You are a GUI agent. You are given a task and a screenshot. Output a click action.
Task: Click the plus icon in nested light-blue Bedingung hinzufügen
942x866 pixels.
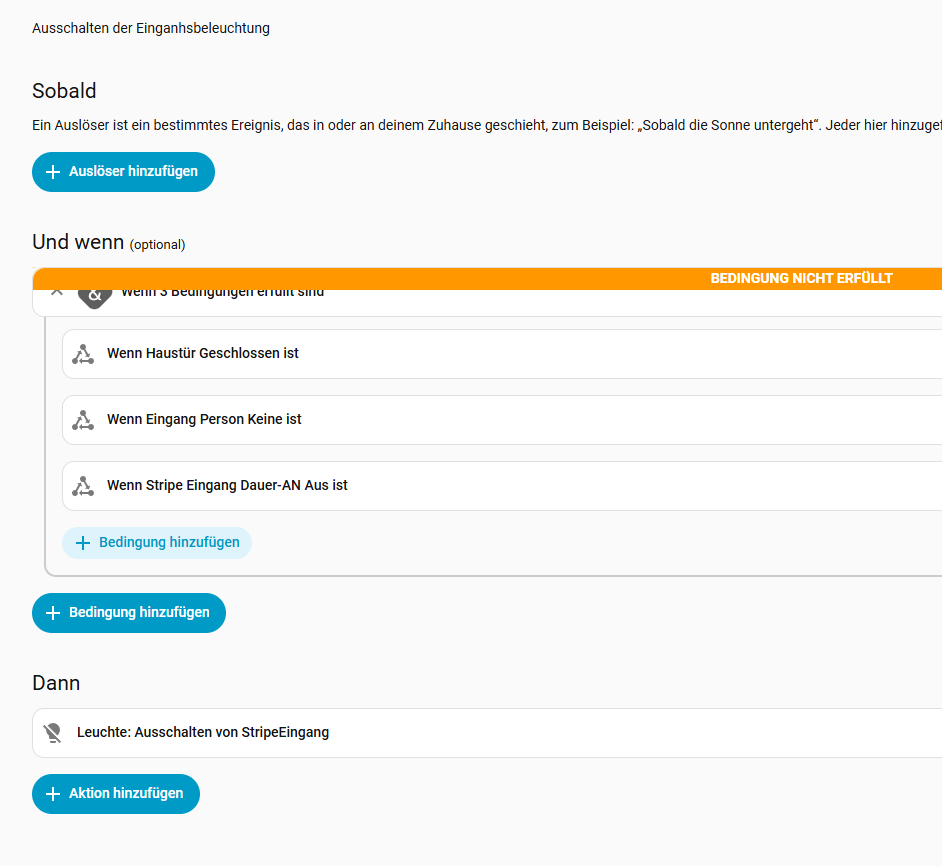pos(83,543)
